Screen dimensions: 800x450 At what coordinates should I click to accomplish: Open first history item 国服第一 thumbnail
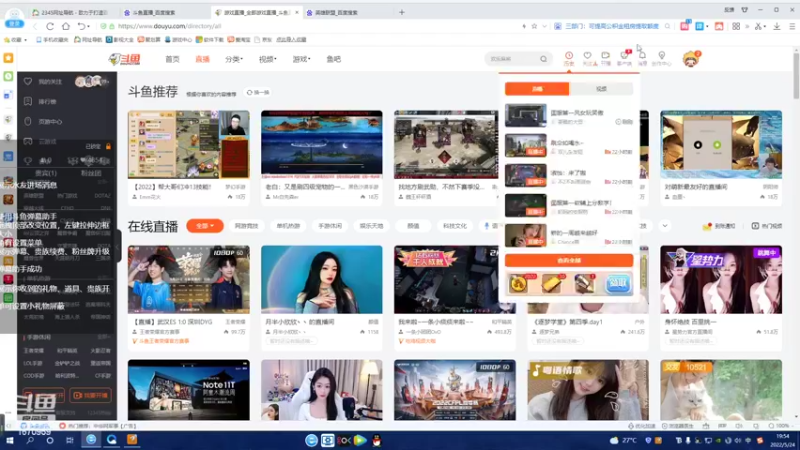(526, 115)
